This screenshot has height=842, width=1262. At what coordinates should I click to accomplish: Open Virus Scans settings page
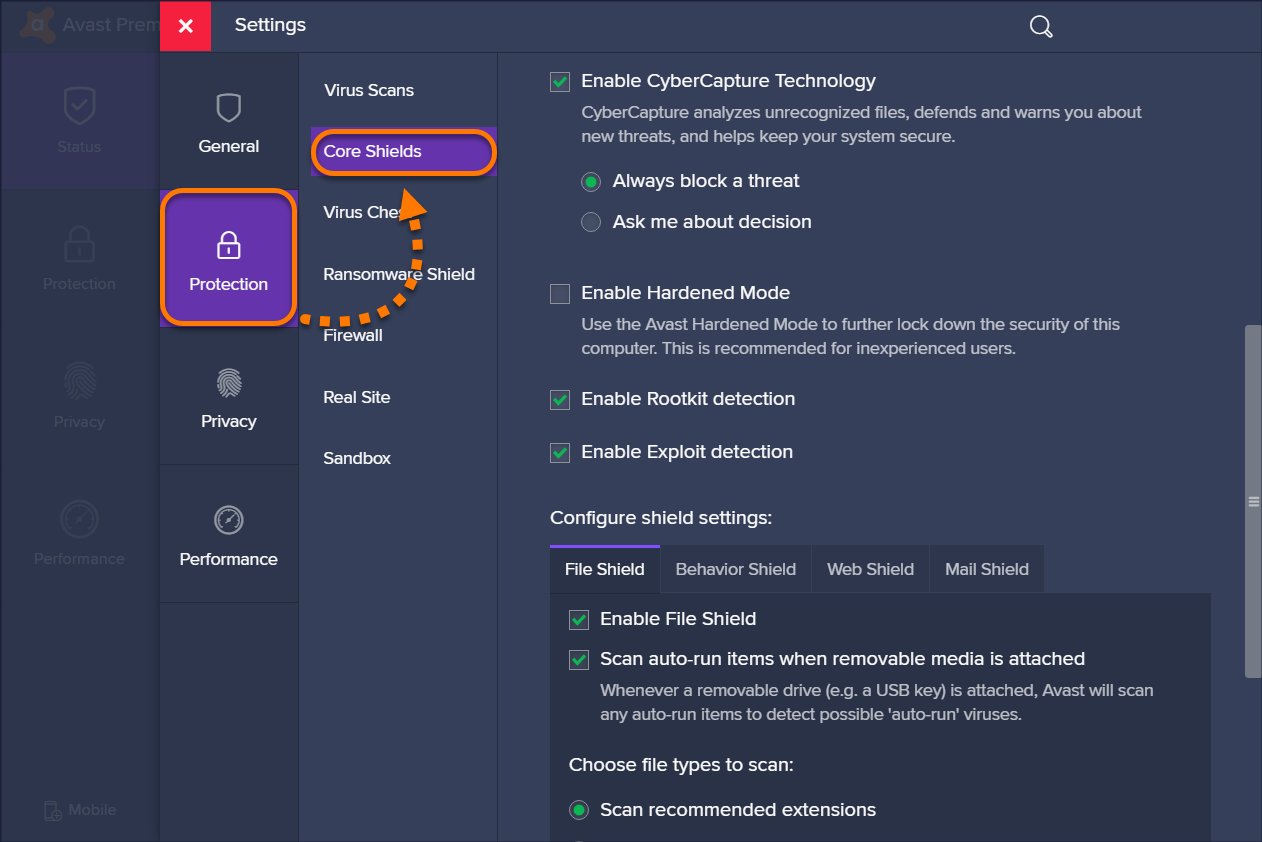(369, 90)
